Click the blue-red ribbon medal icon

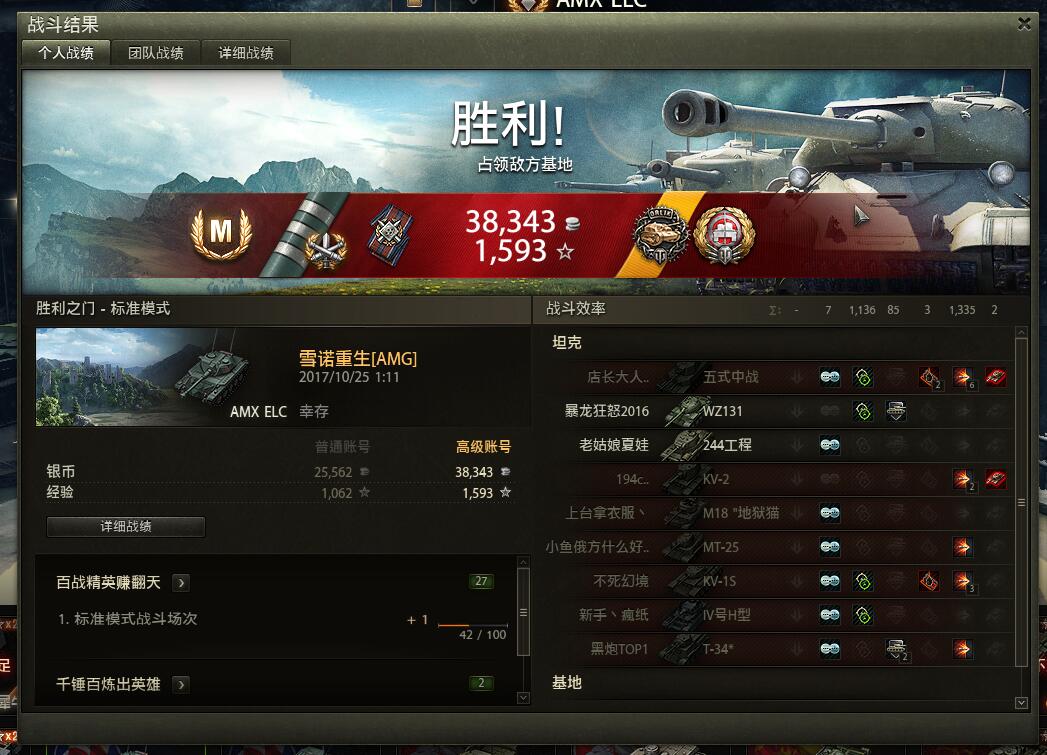pyautogui.click(x=391, y=234)
